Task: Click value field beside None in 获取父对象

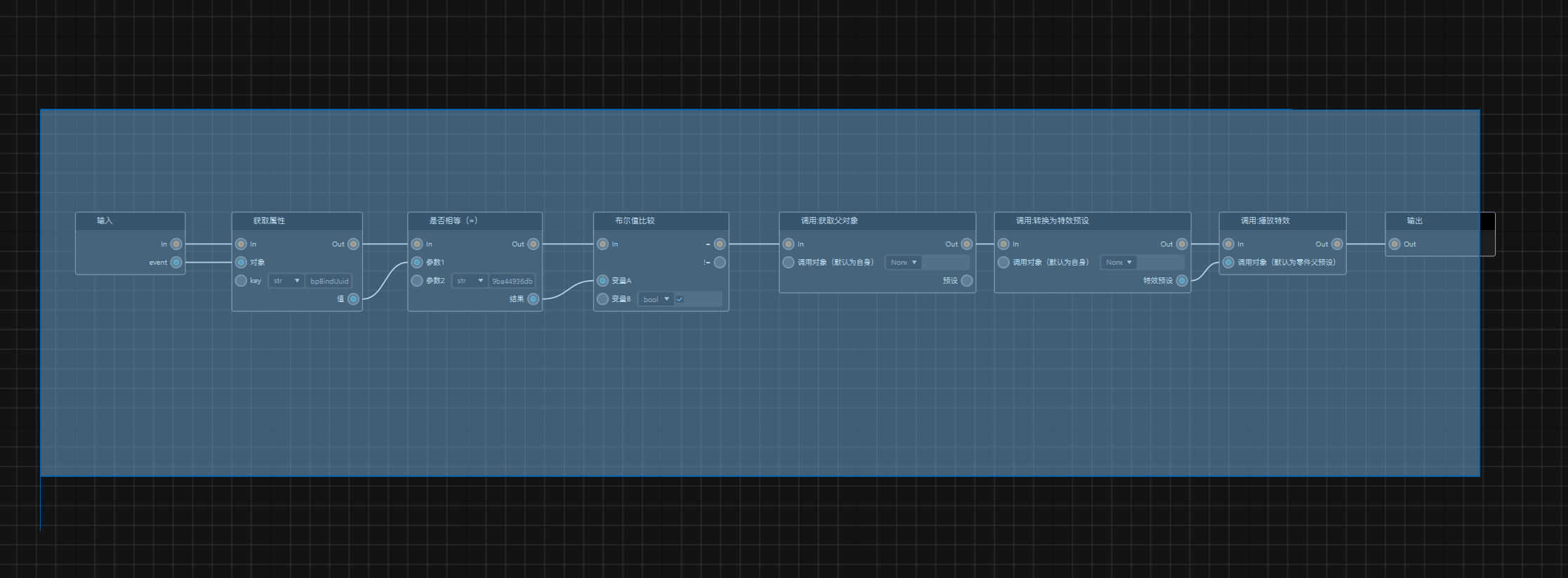Action: [x=945, y=262]
